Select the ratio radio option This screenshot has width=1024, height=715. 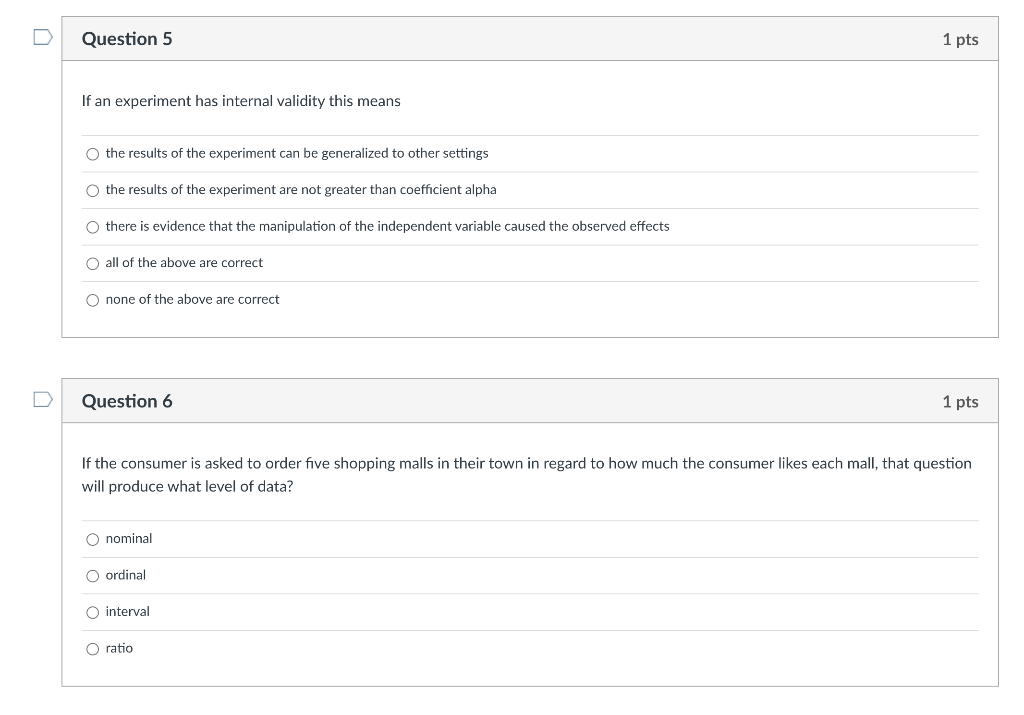point(93,649)
